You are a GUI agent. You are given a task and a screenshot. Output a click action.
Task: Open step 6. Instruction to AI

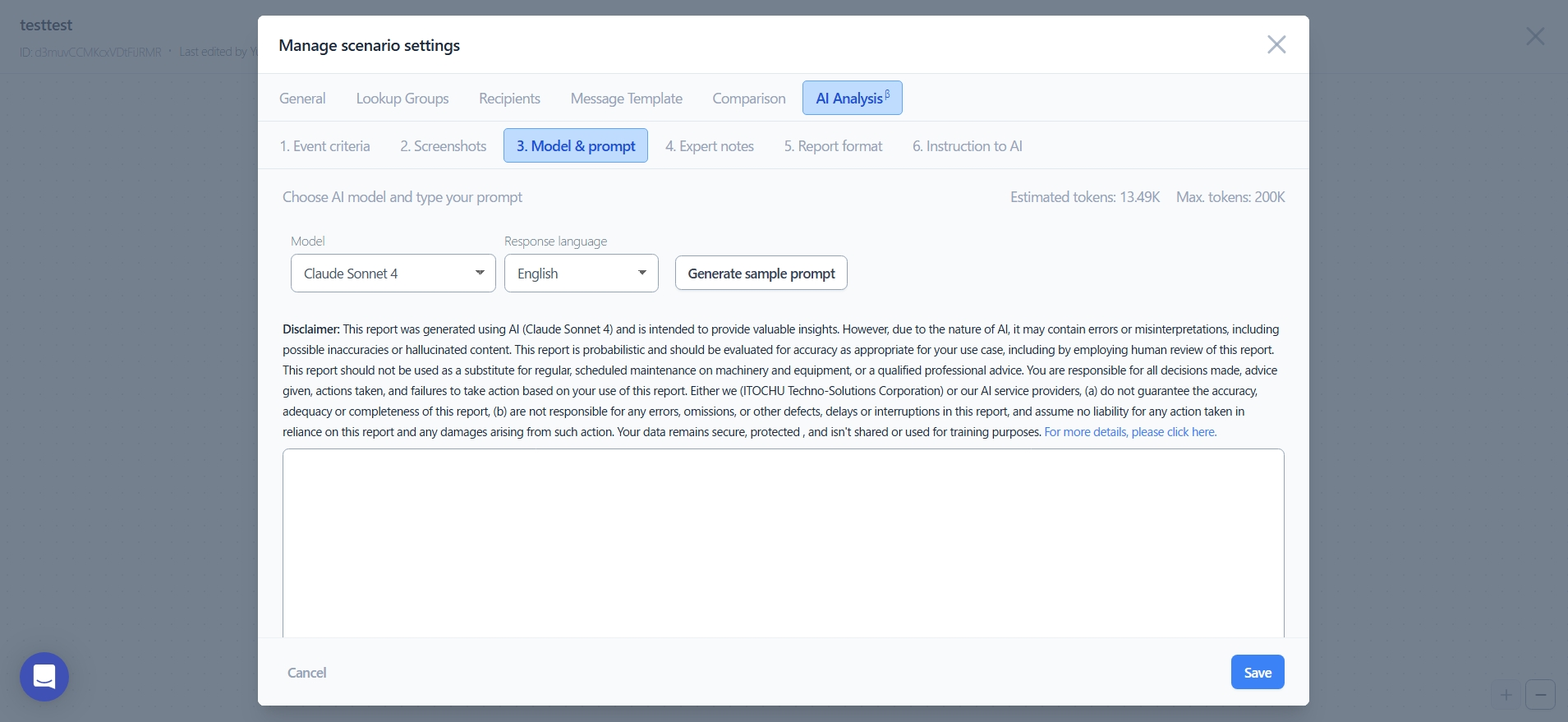point(967,146)
